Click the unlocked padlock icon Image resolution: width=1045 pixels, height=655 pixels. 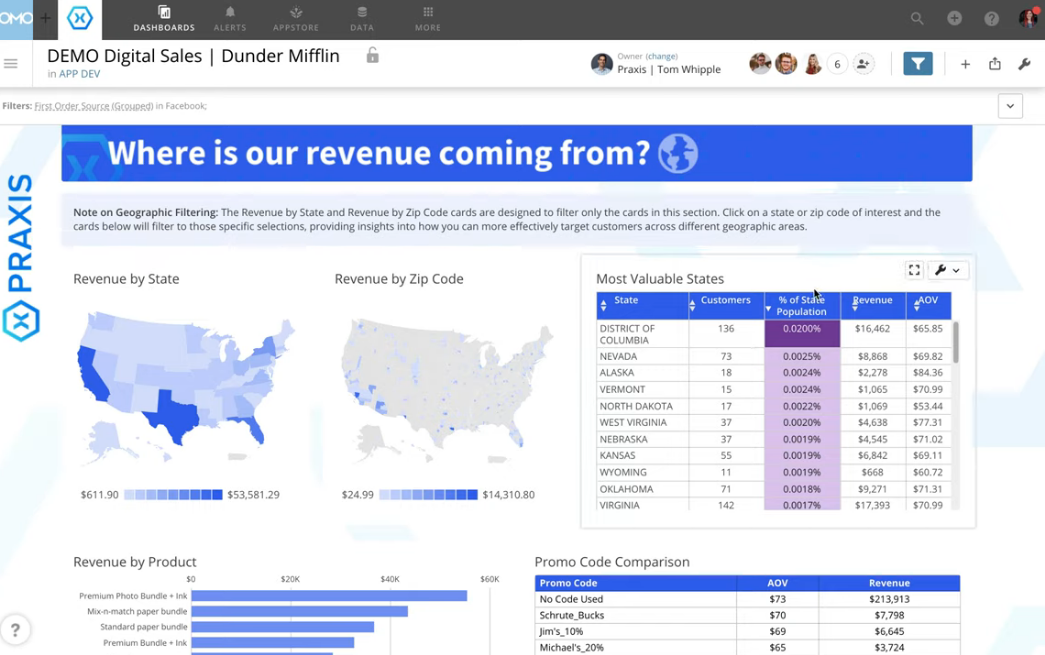[x=373, y=55]
